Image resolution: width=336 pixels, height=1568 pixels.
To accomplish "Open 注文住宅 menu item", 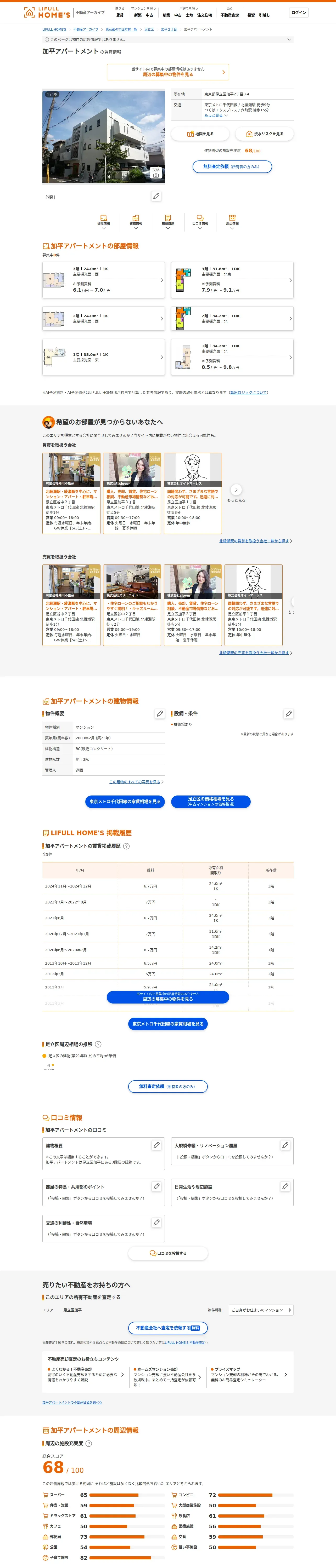I will [204, 15].
